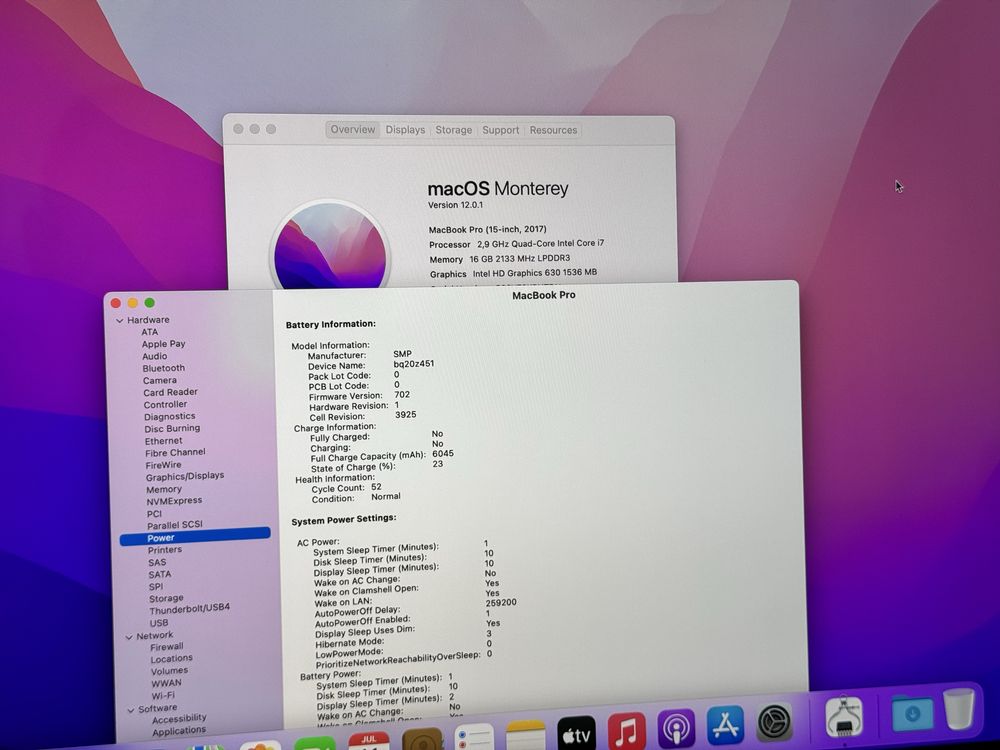The image size is (1000, 750).
Task: Open the Trash in the Dock
Action: click(959, 708)
